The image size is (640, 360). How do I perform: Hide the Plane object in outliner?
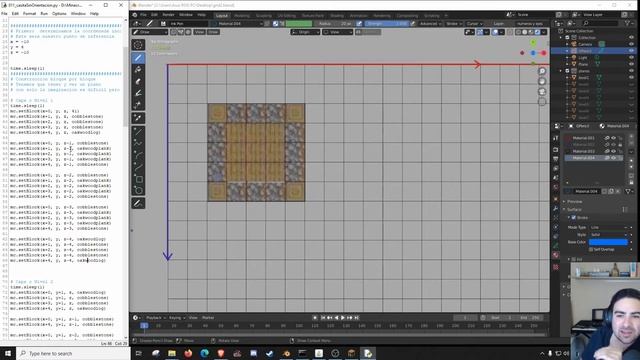coord(631,64)
